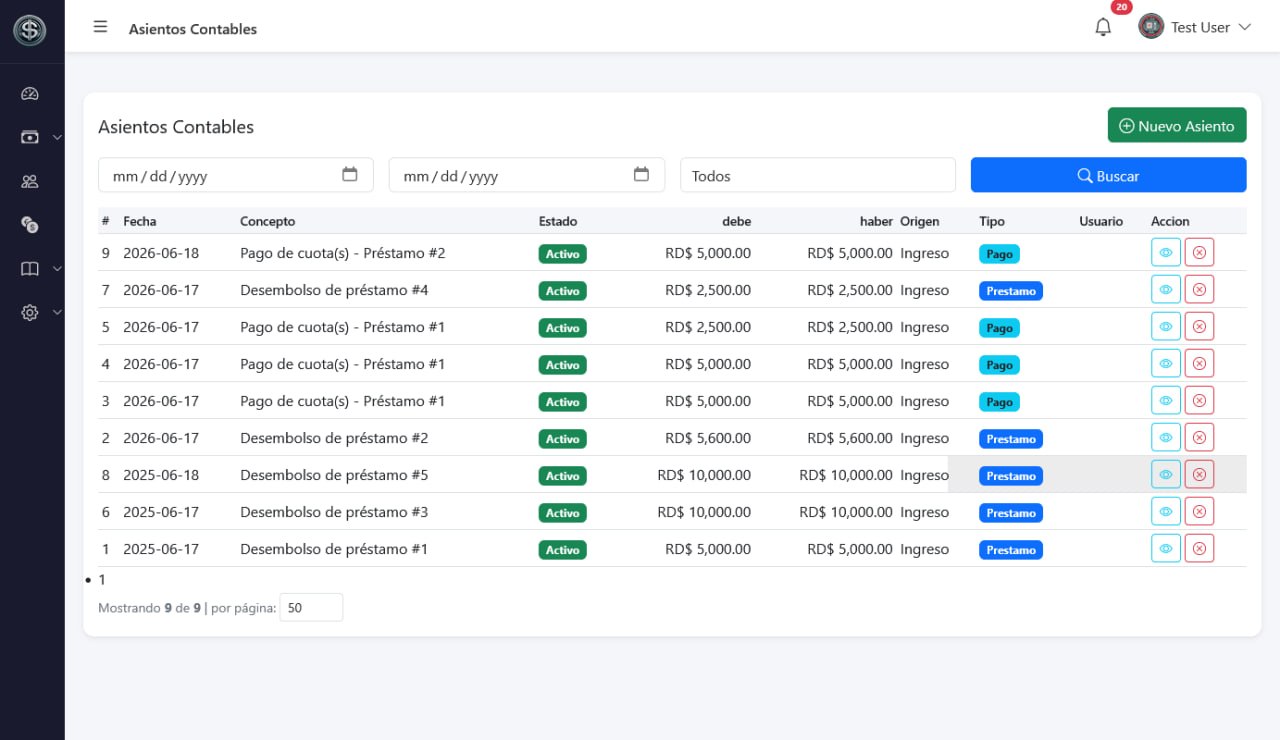Image resolution: width=1280 pixels, height=740 pixels.
Task: Click the Test User avatar image
Action: pyautogui.click(x=1151, y=27)
